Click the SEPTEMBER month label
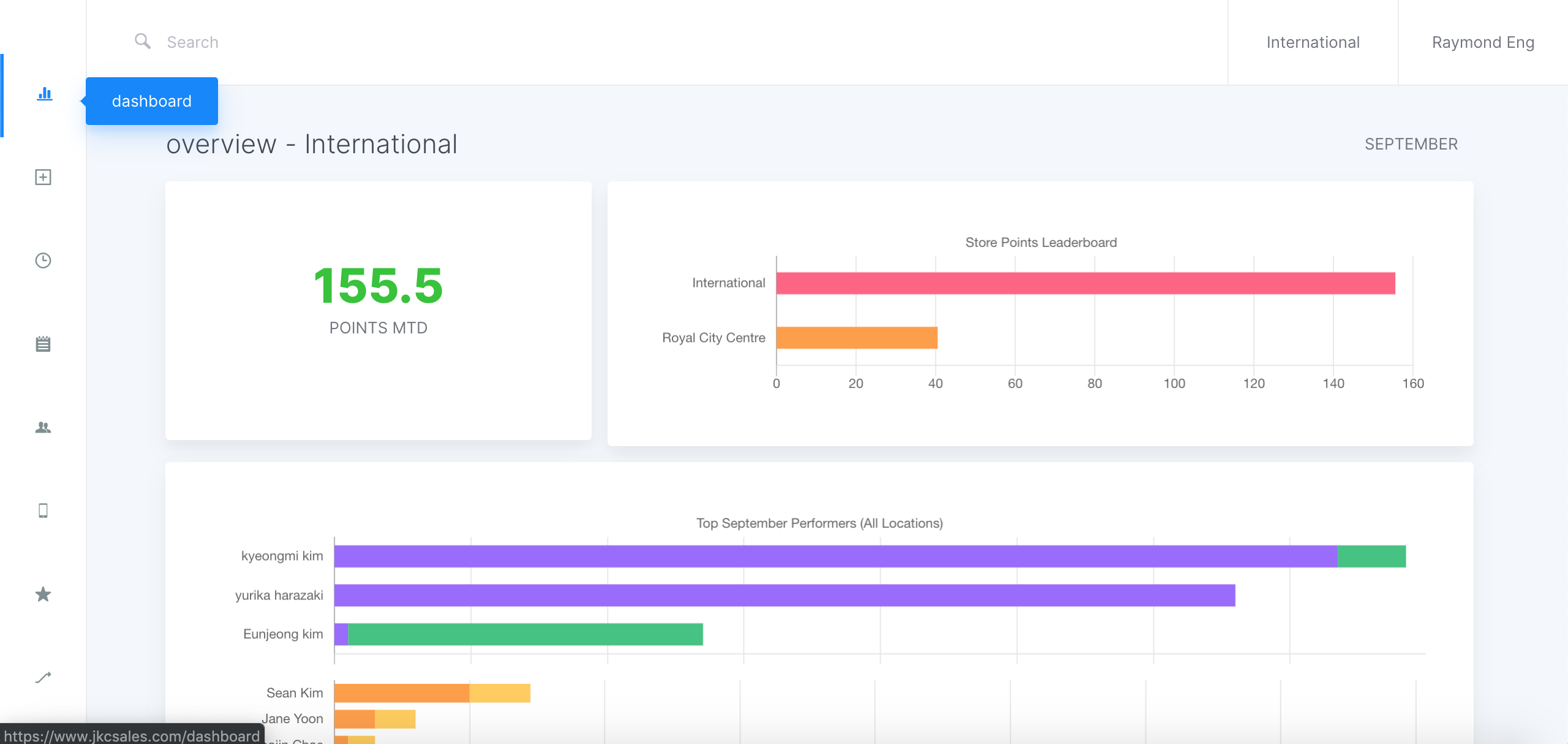Image resolution: width=1568 pixels, height=744 pixels. click(x=1411, y=144)
